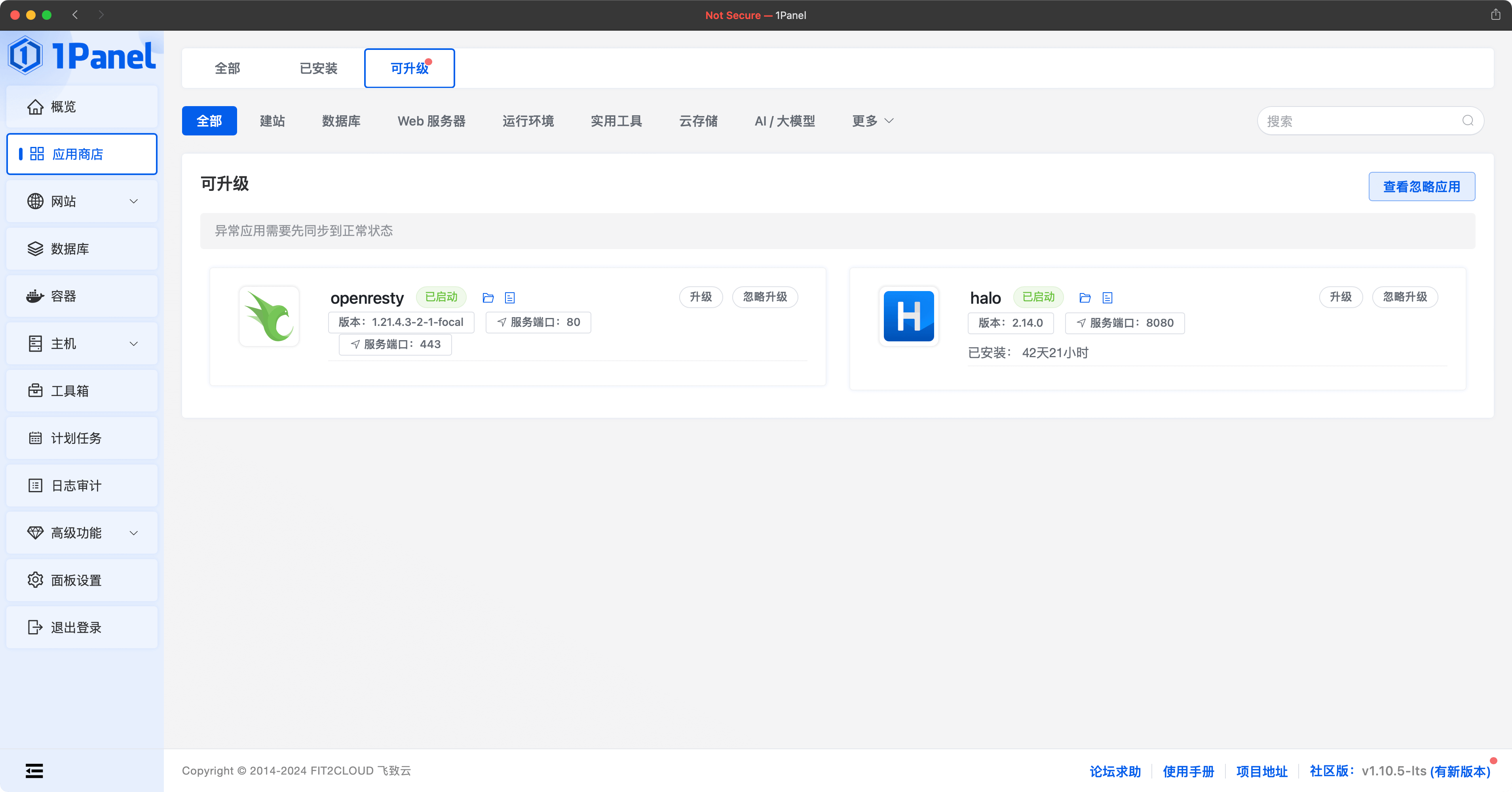
Task: Open the 更多 category dropdown
Action: tap(872, 120)
